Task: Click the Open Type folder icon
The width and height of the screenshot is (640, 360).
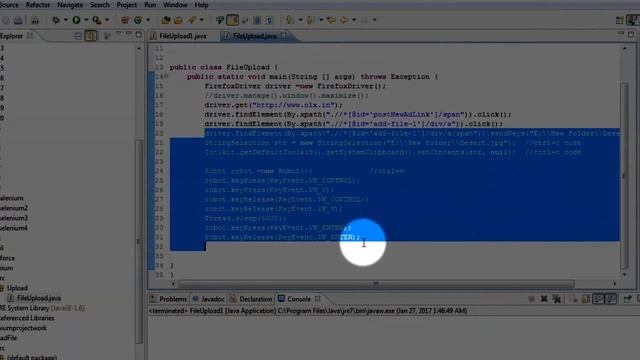Action: point(166,20)
